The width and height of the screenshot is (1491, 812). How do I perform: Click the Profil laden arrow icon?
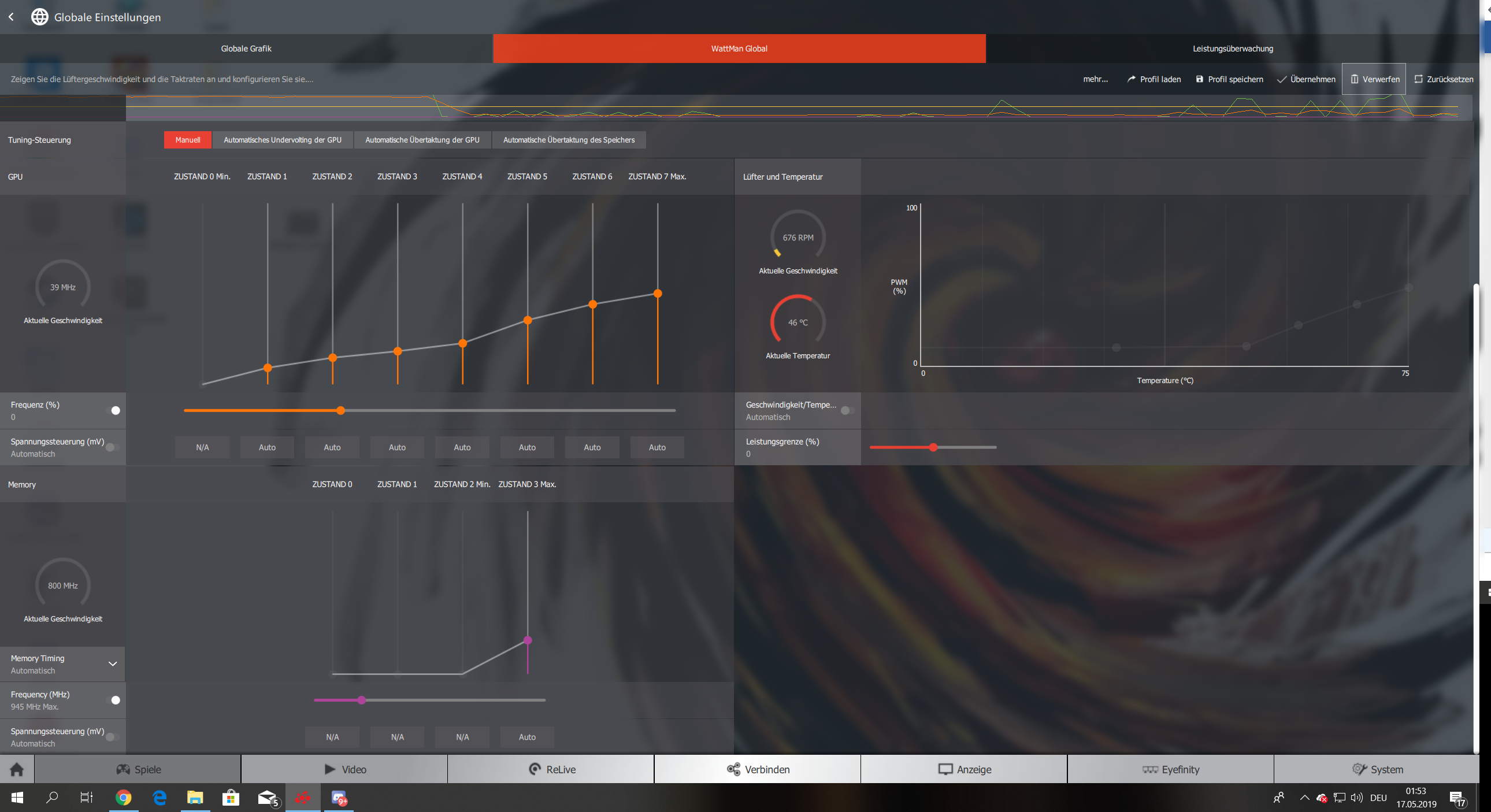[1131, 79]
